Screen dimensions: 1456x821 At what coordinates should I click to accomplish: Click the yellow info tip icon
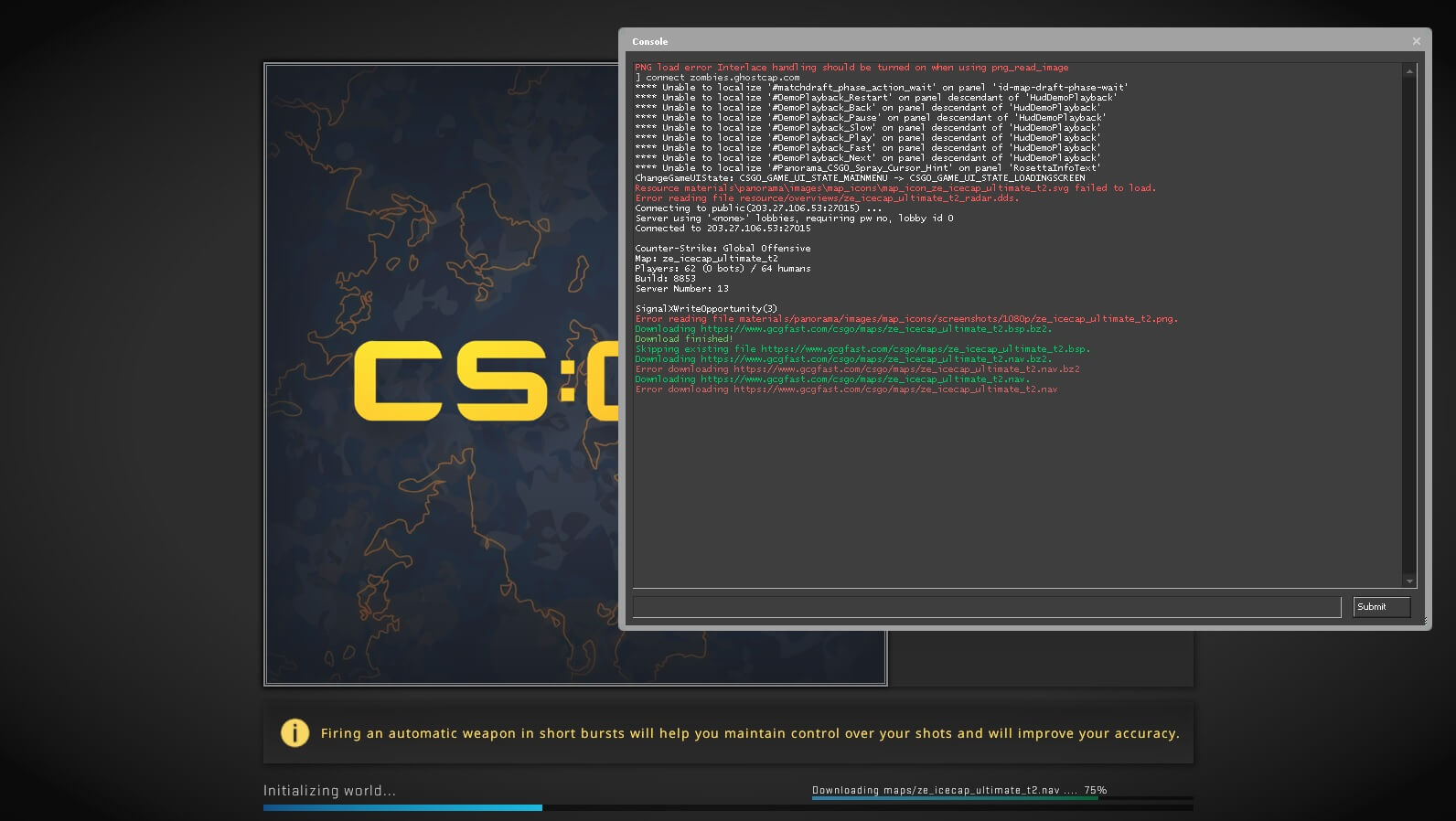[294, 733]
